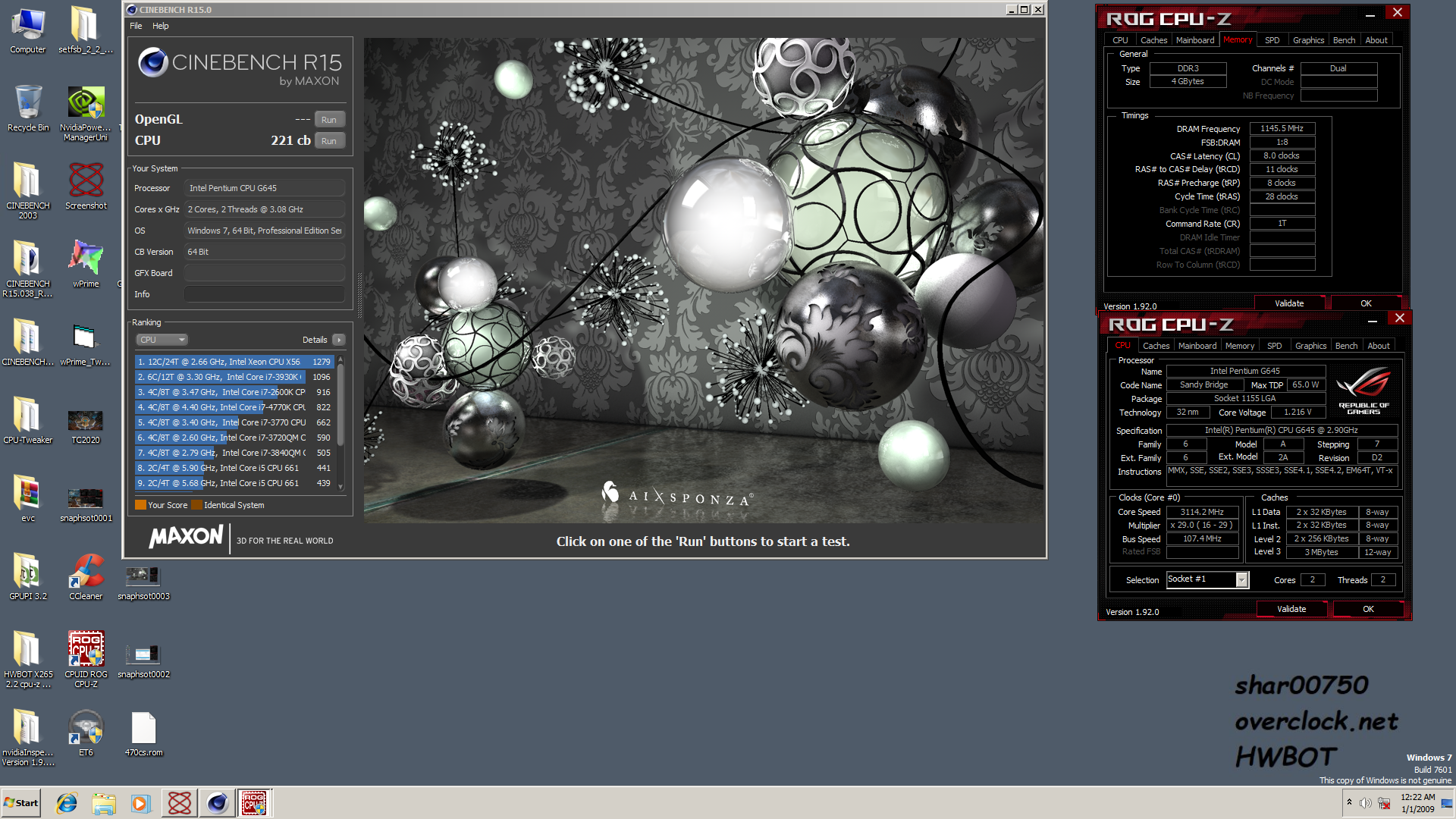Screen dimensions: 1456x819
Task: Open About tab in lower CPU-Z
Action: [1379, 346]
